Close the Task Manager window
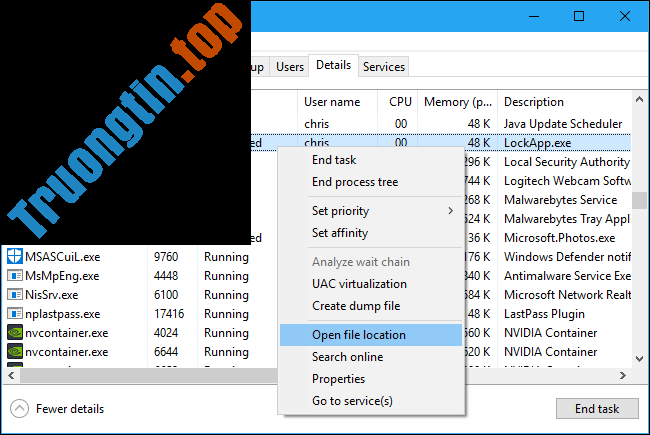 (625, 16)
